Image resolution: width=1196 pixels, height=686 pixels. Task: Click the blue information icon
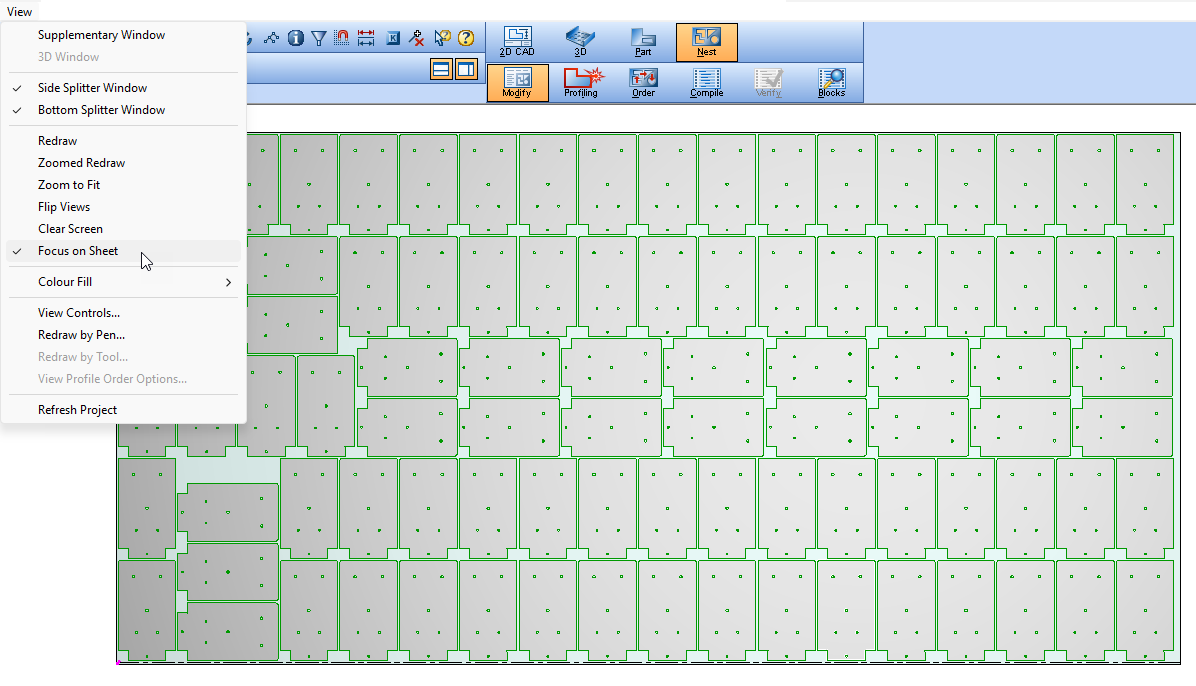click(x=296, y=38)
